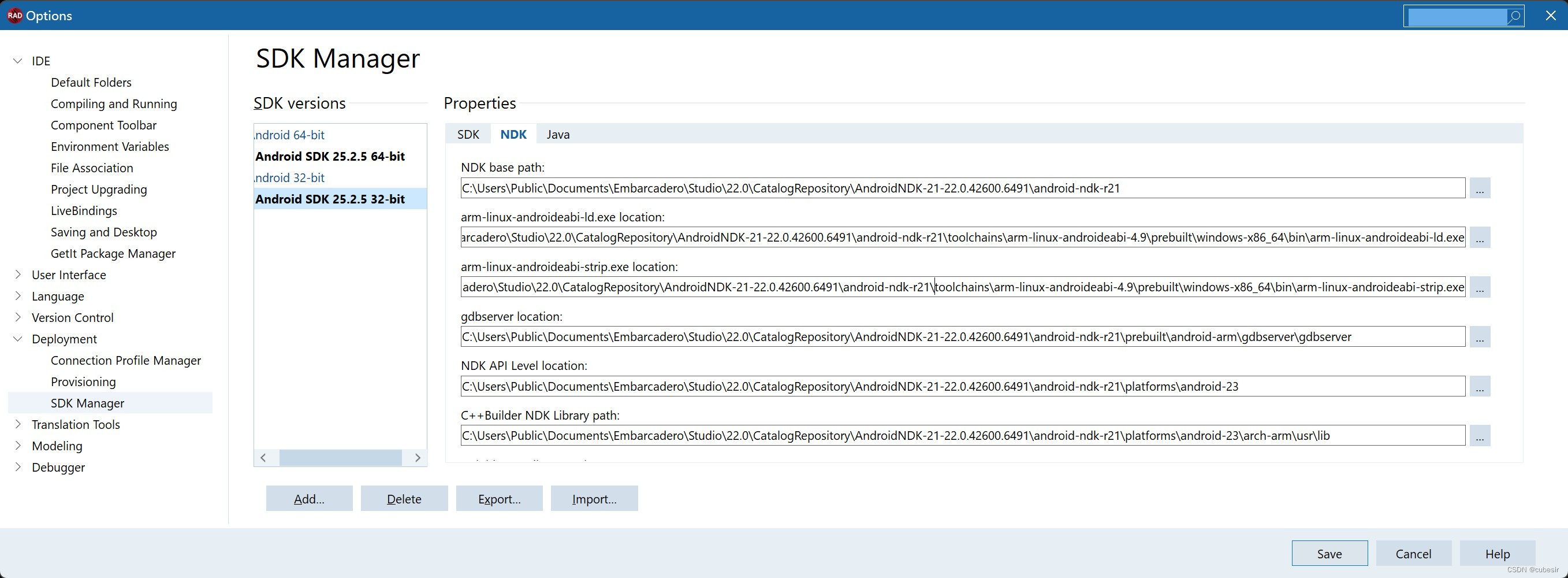The image size is (1568, 578).
Task: Browse for gdbserver location
Action: (x=1480, y=337)
